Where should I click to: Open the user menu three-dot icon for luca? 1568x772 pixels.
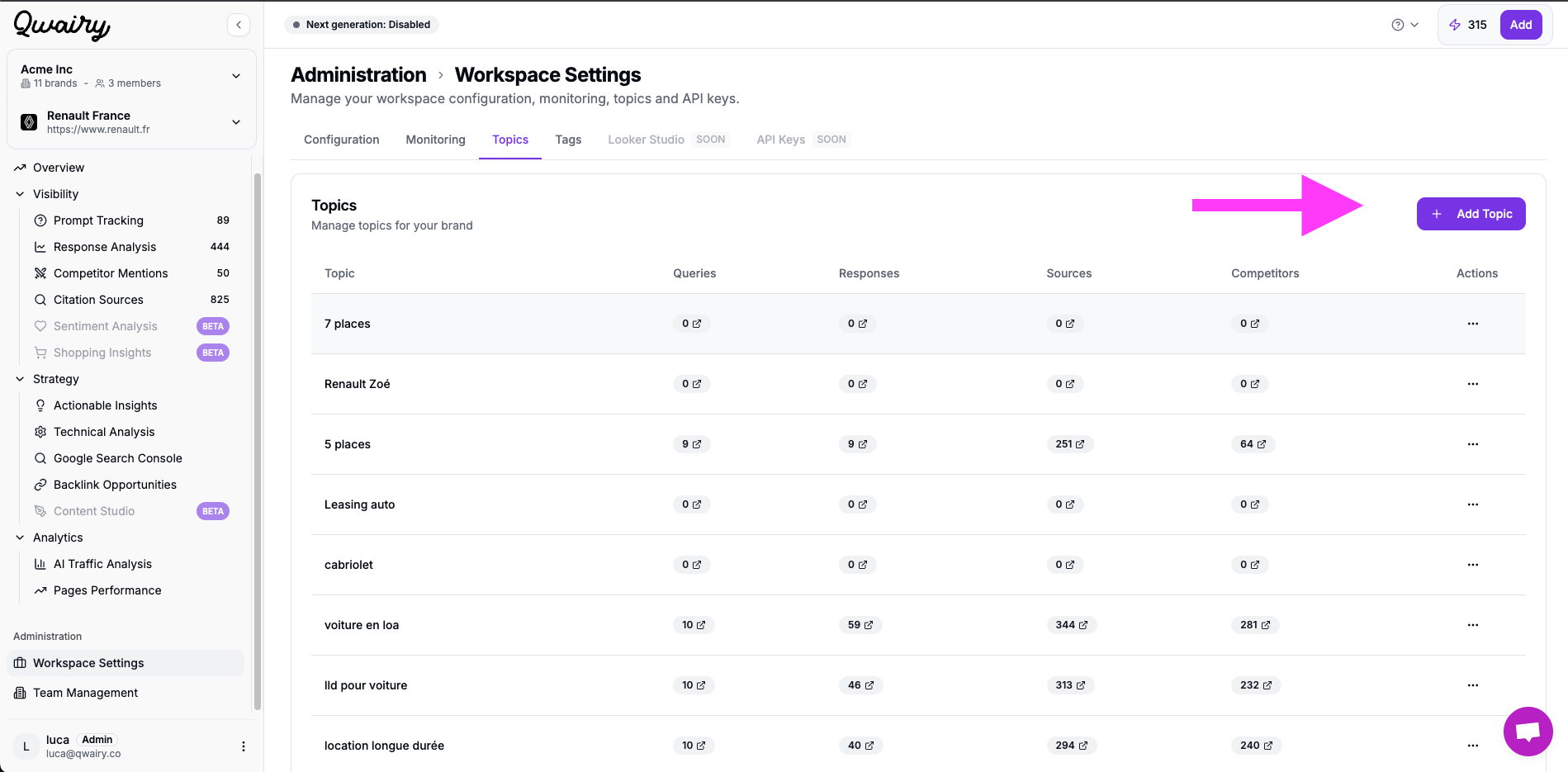point(243,746)
